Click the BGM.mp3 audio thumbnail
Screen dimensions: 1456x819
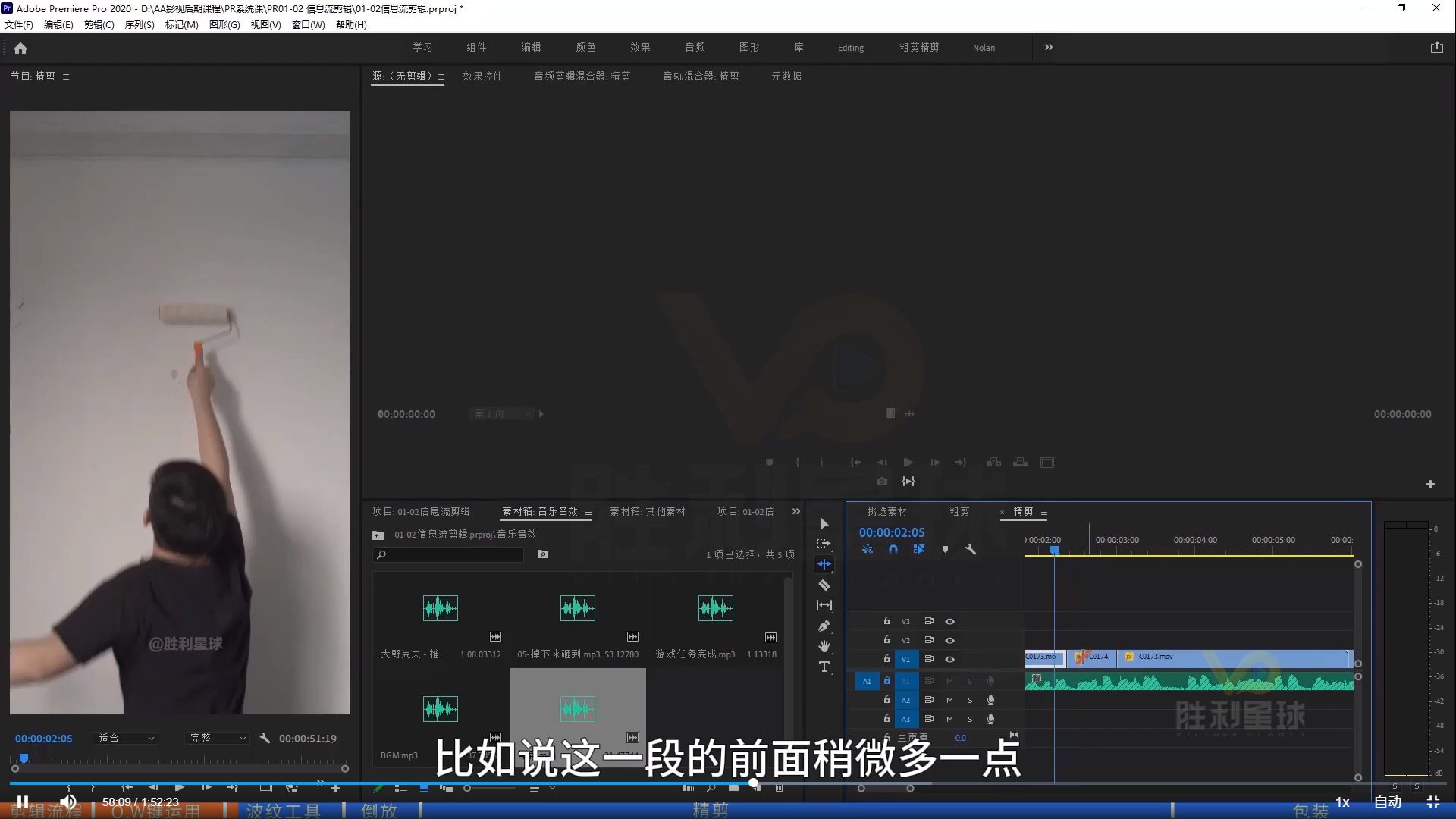440,709
